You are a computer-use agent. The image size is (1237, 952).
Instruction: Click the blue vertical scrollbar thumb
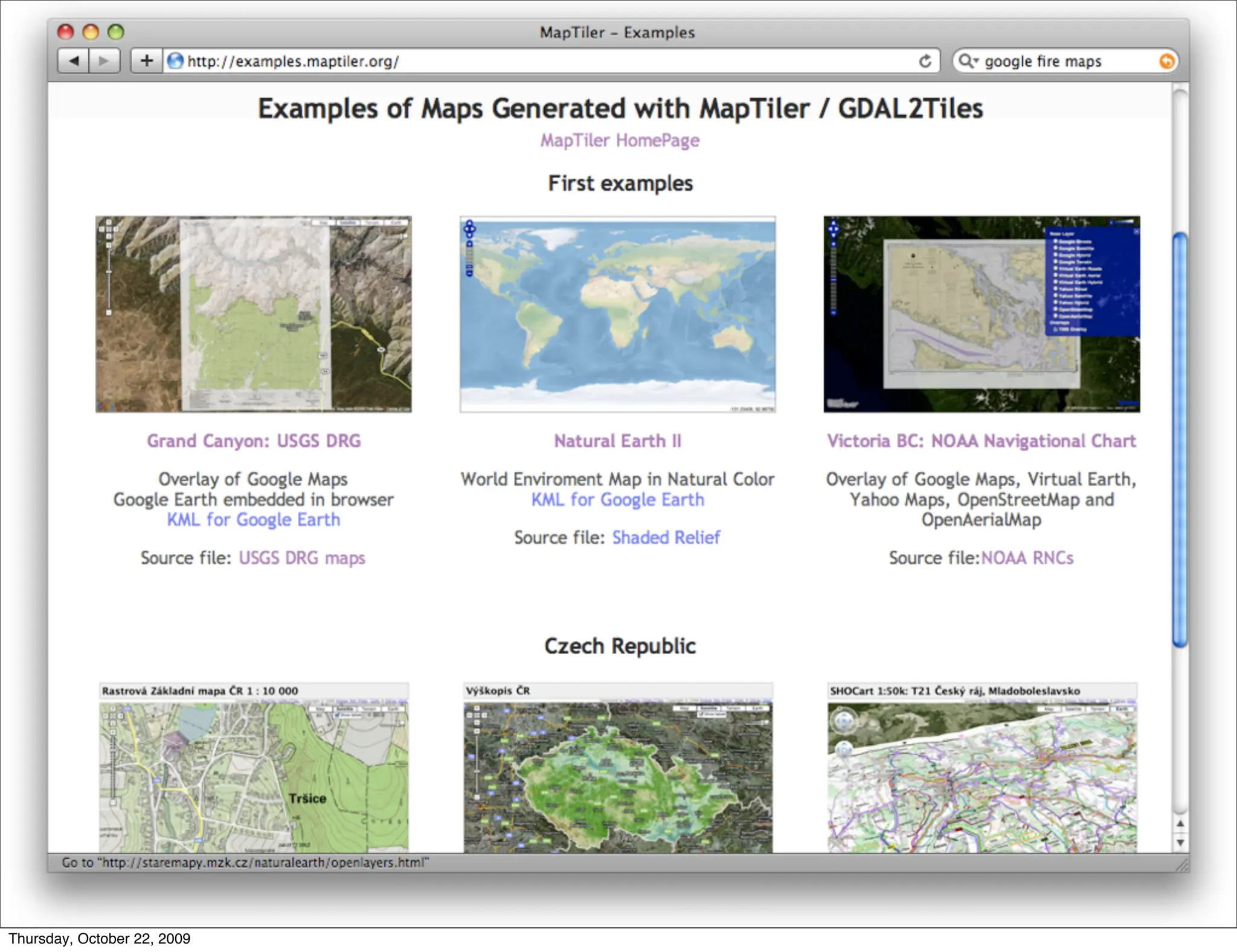tap(1180, 440)
